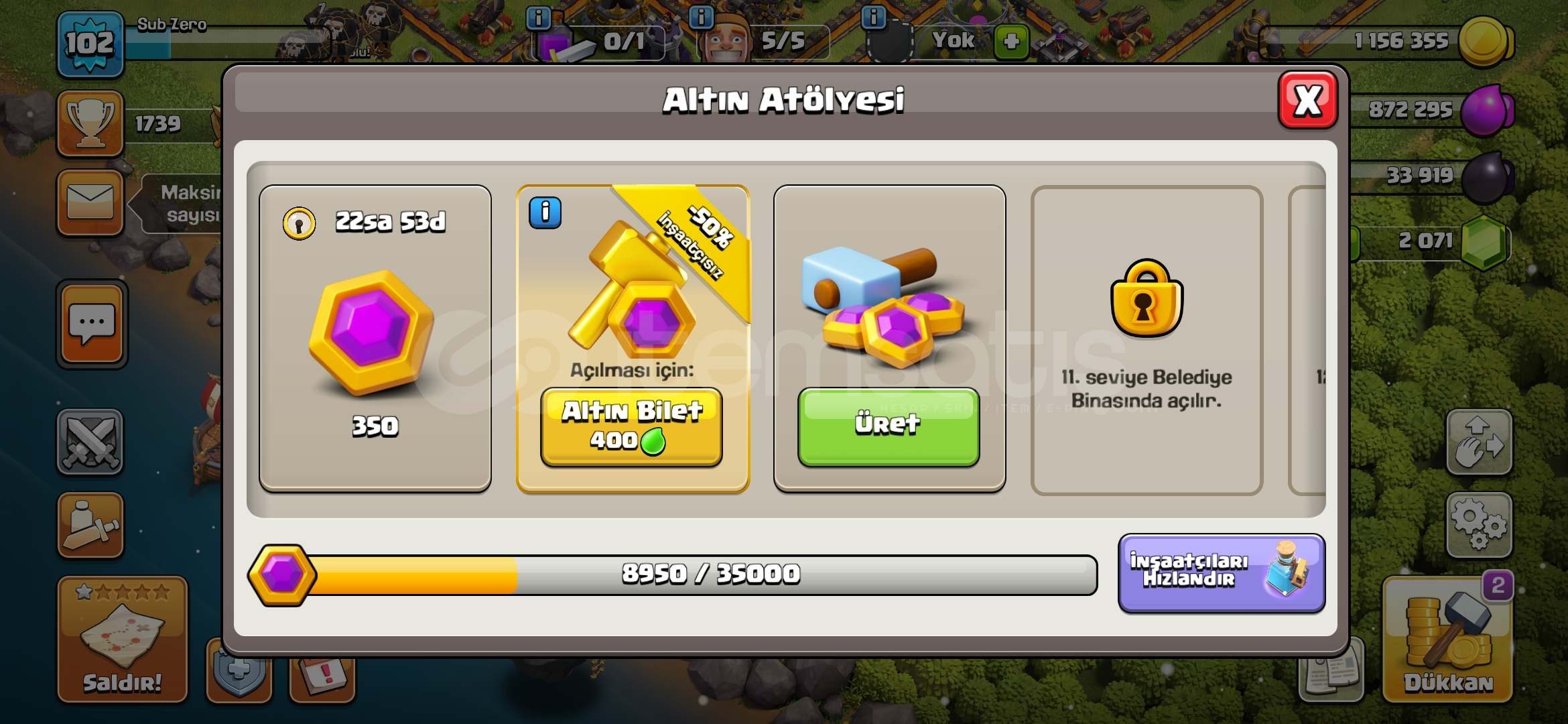Click the info icon above the 0/1 counter

click(539, 17)
